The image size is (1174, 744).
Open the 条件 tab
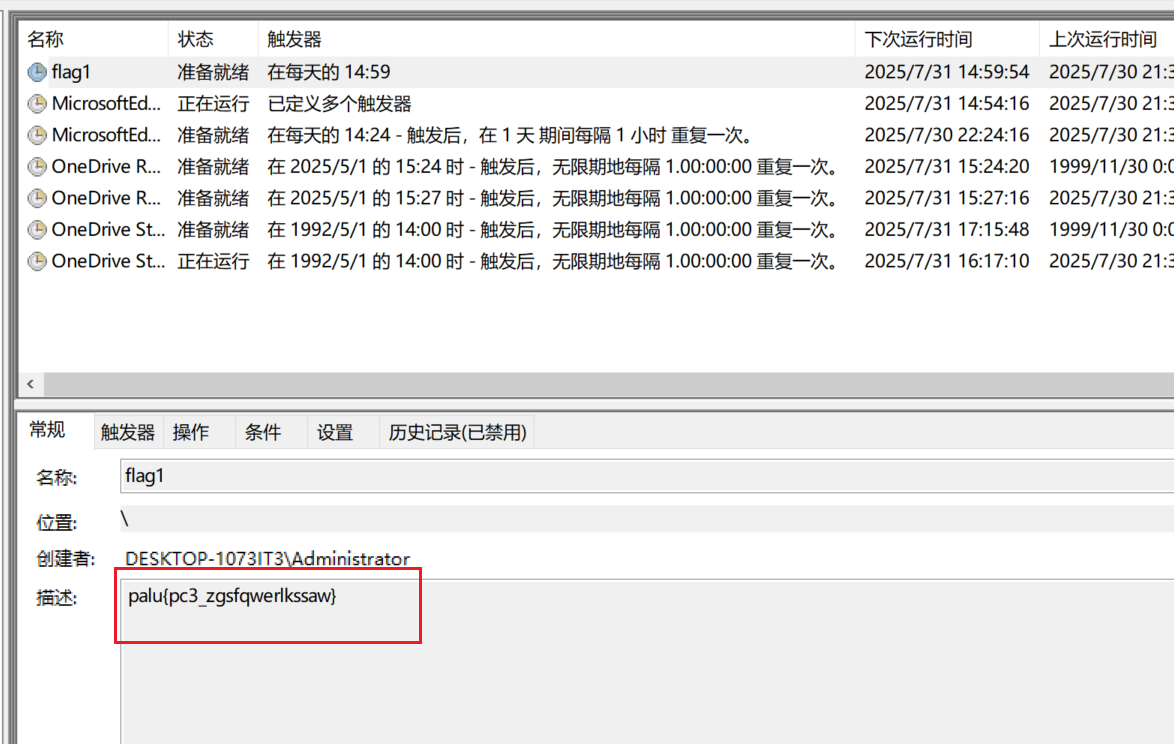point(263,432)
